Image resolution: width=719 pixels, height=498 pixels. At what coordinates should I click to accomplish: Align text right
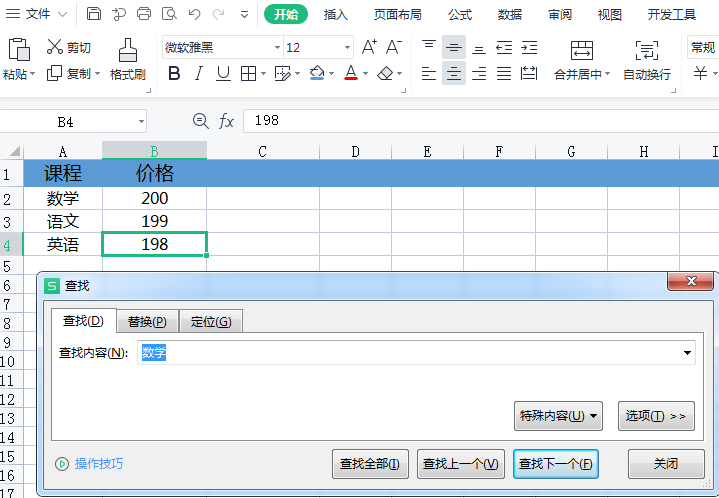coord(479,73)
